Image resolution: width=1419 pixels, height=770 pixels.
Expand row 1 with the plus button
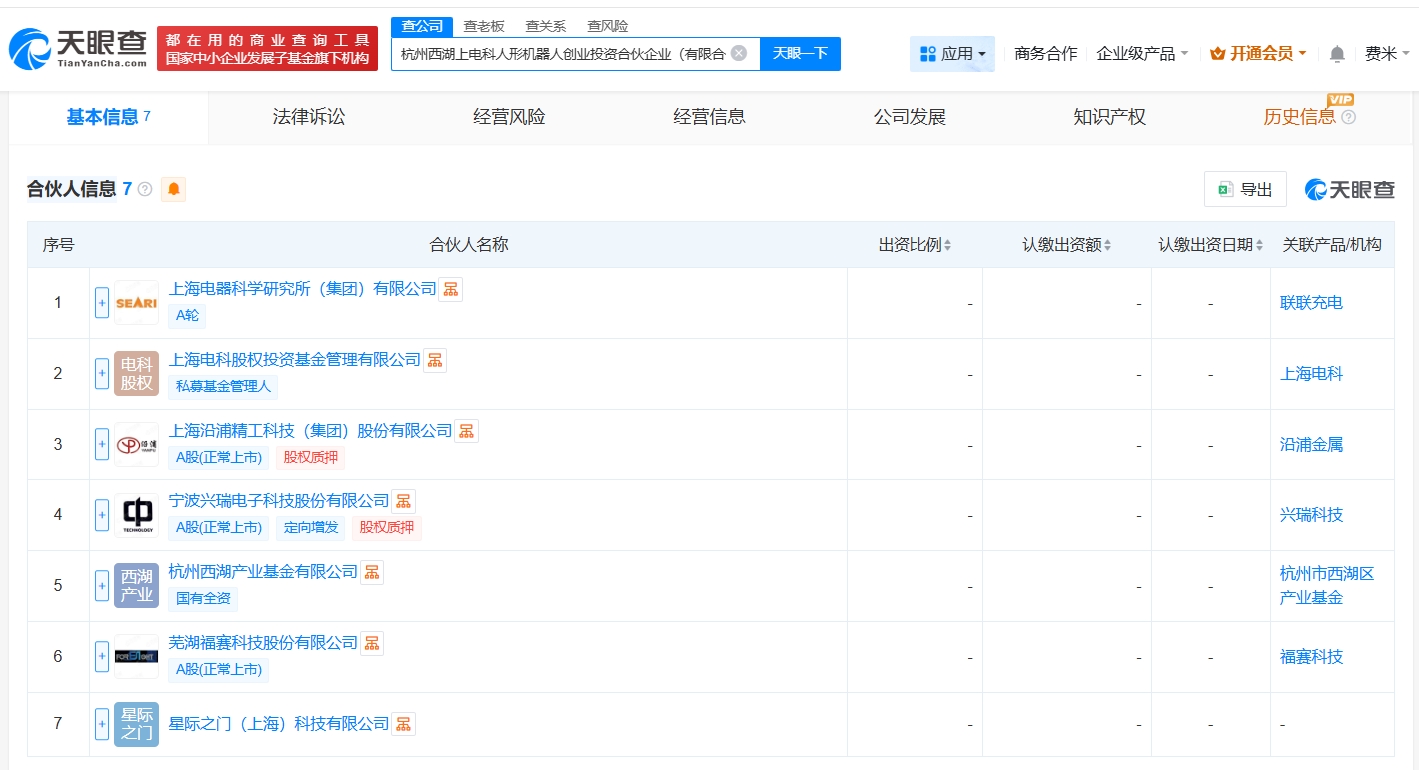(102, 303)
